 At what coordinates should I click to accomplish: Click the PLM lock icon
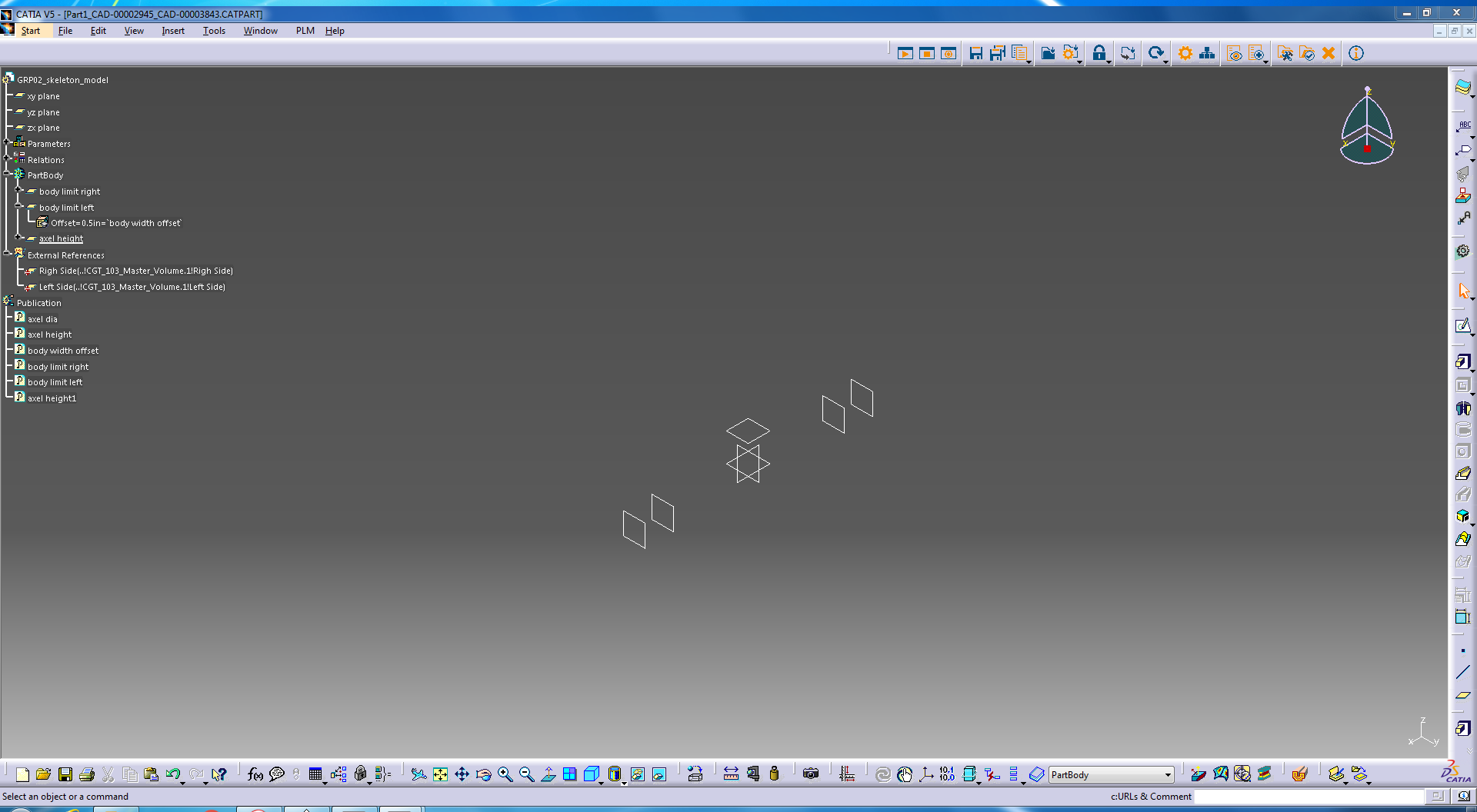pos(1099,53)
